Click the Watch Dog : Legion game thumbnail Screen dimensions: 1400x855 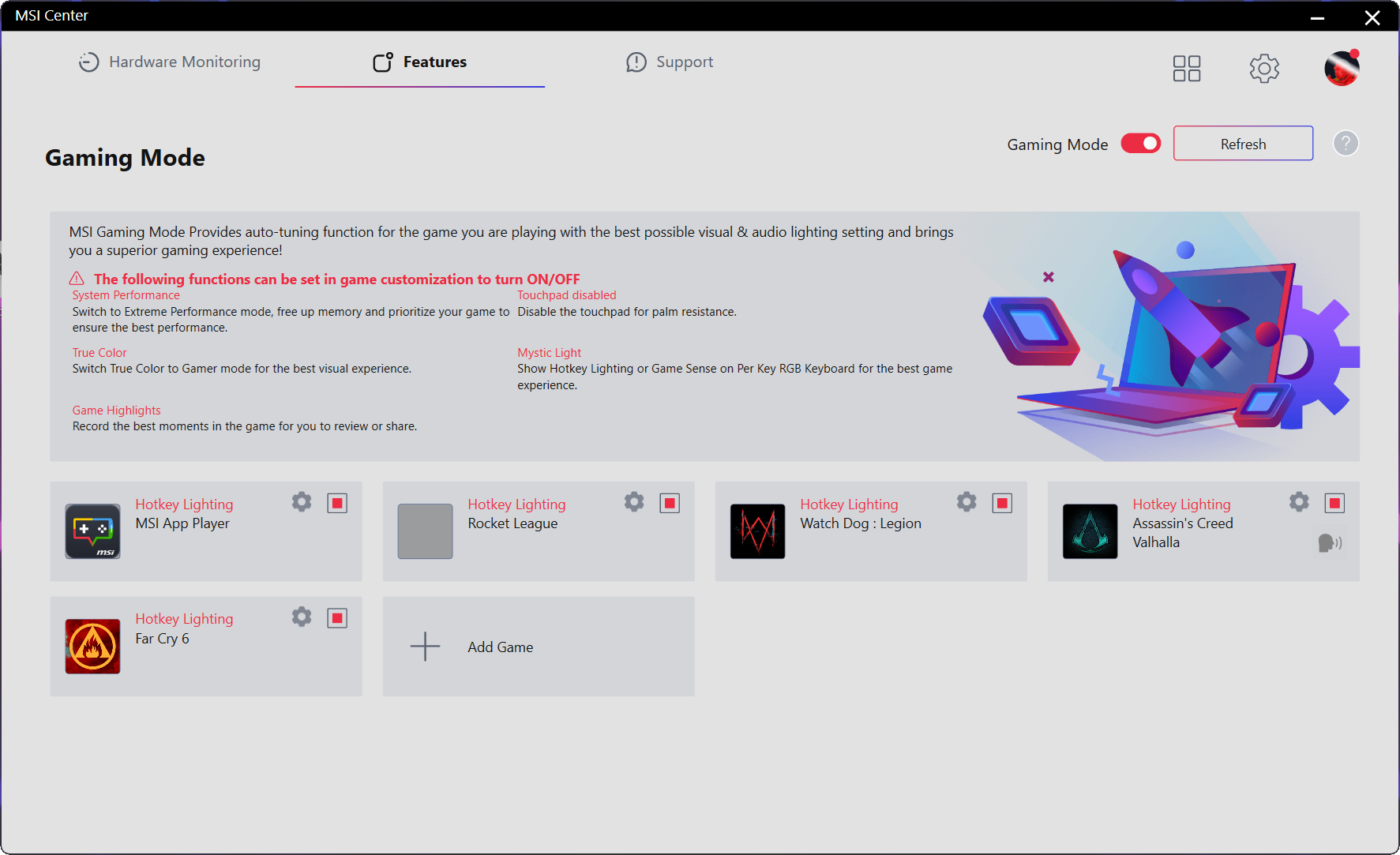[757, 531]
